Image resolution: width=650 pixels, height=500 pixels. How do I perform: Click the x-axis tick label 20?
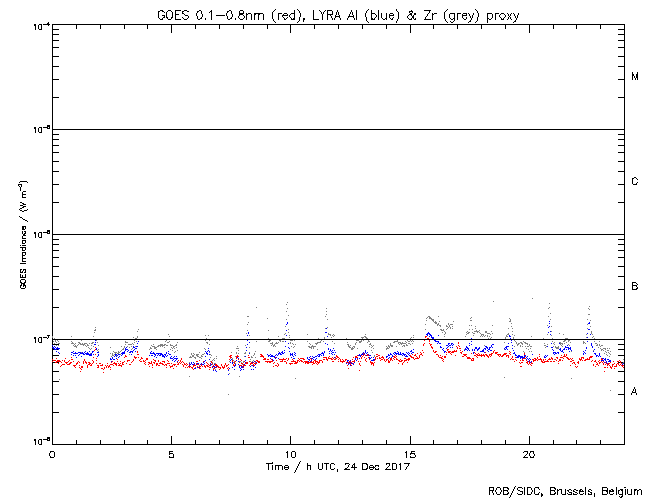[x=529, y=454]
